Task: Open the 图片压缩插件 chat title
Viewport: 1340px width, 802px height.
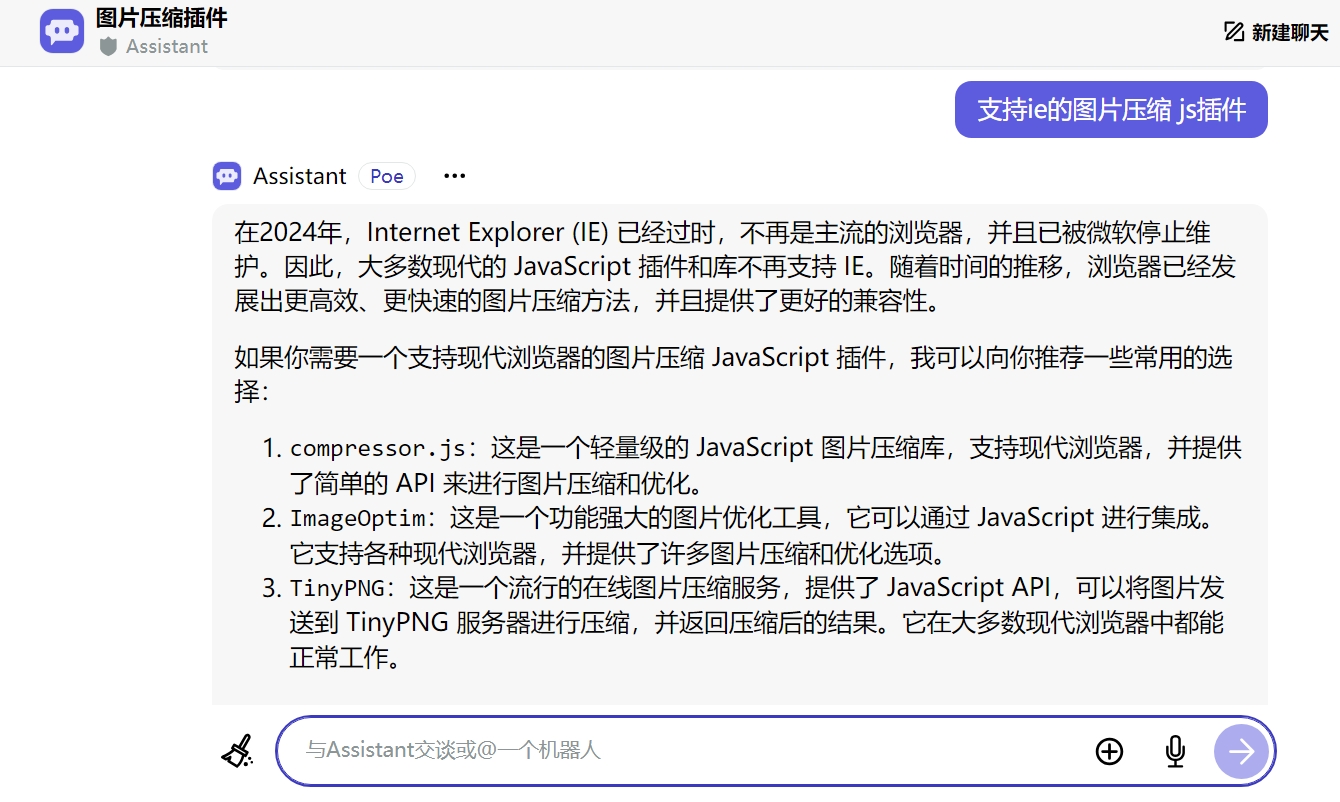Action: (x=161, y=17)
